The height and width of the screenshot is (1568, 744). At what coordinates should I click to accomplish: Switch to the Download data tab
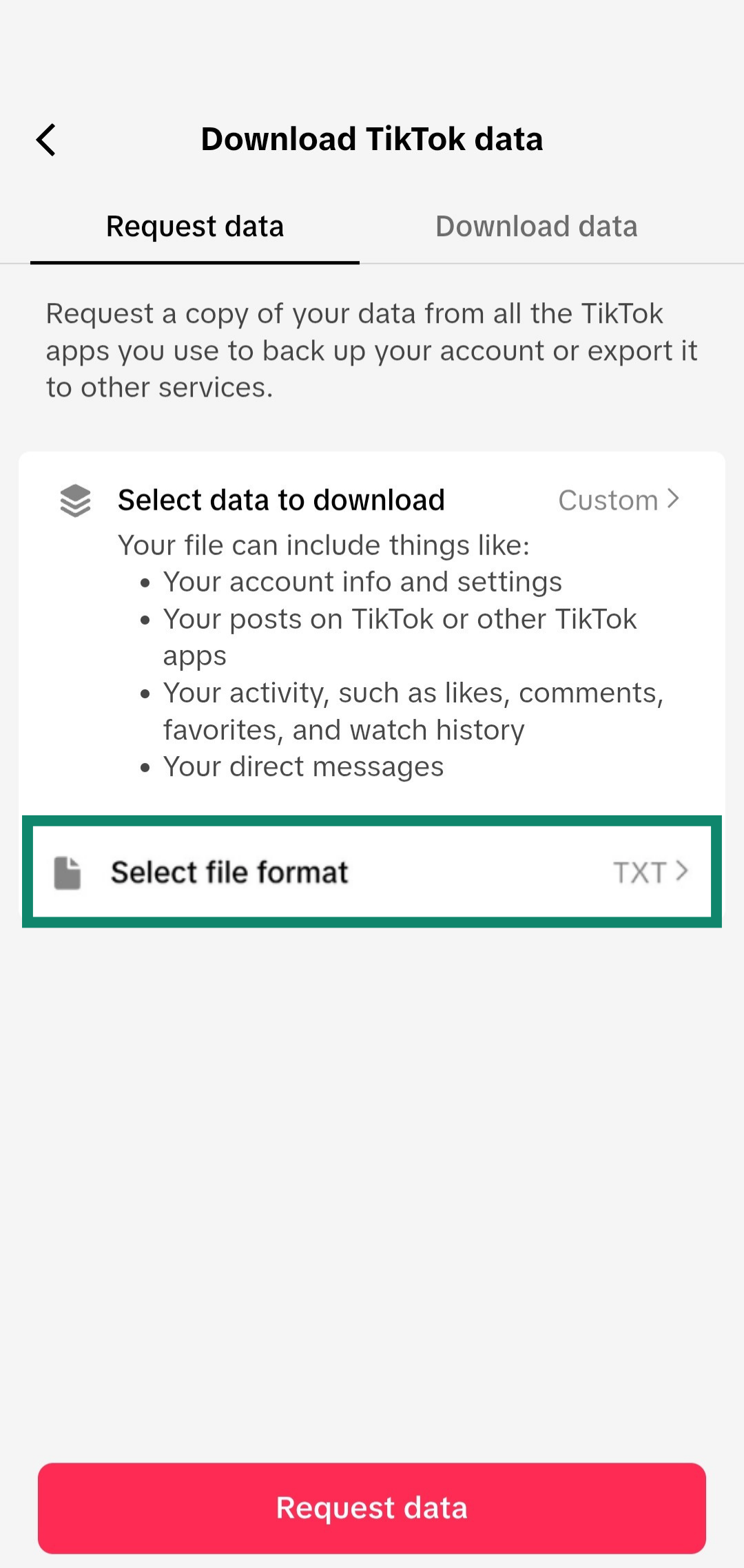pyautogui.click(x=537, y=226)
